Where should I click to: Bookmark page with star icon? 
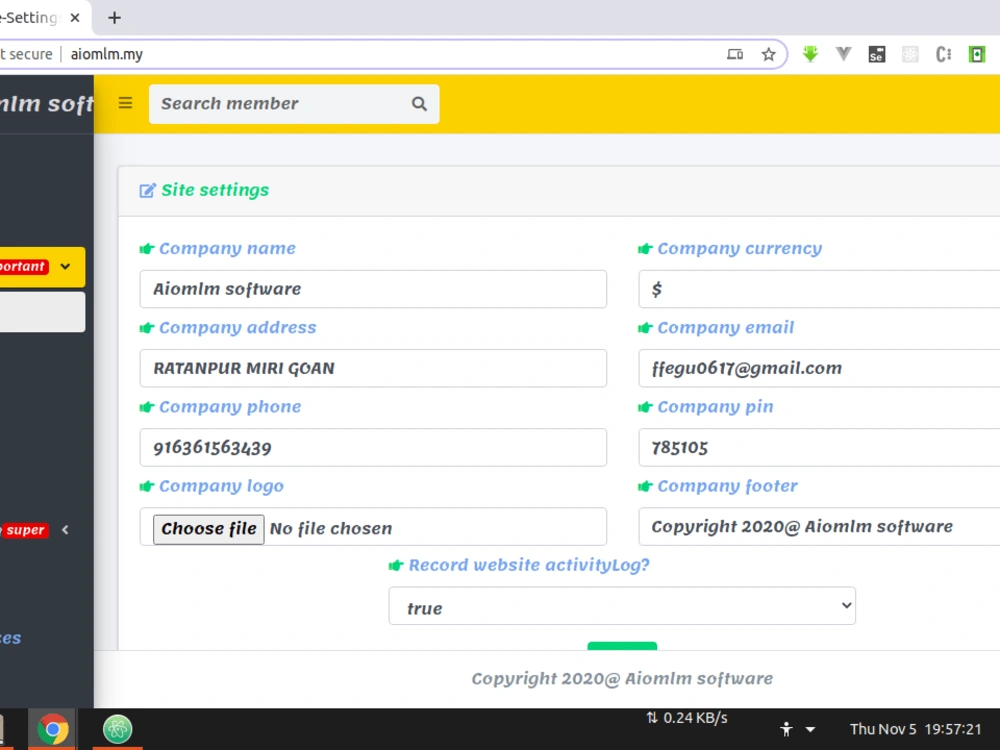coord(768,54)
